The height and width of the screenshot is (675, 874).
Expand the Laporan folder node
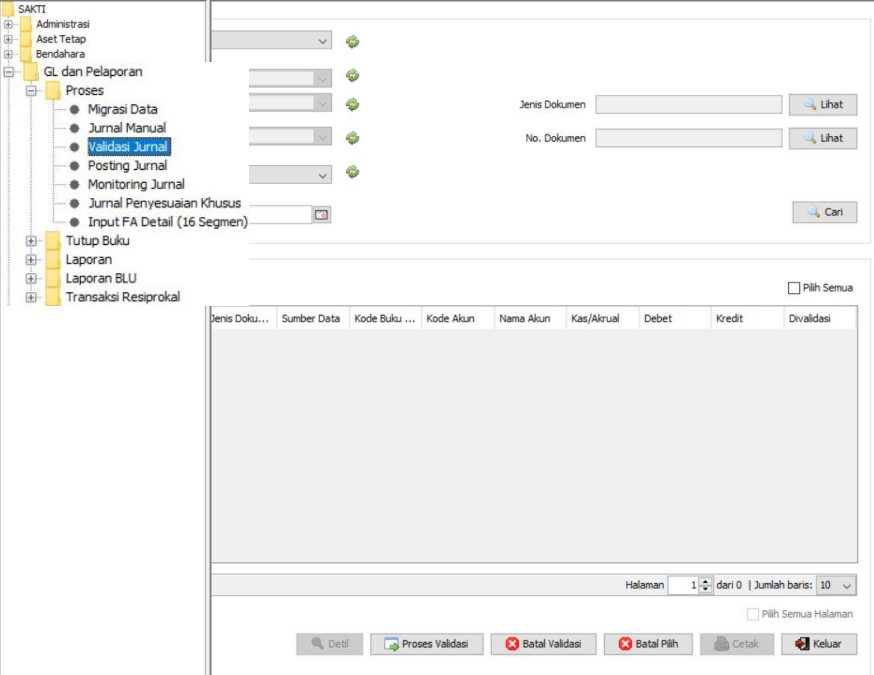point(31,260)
